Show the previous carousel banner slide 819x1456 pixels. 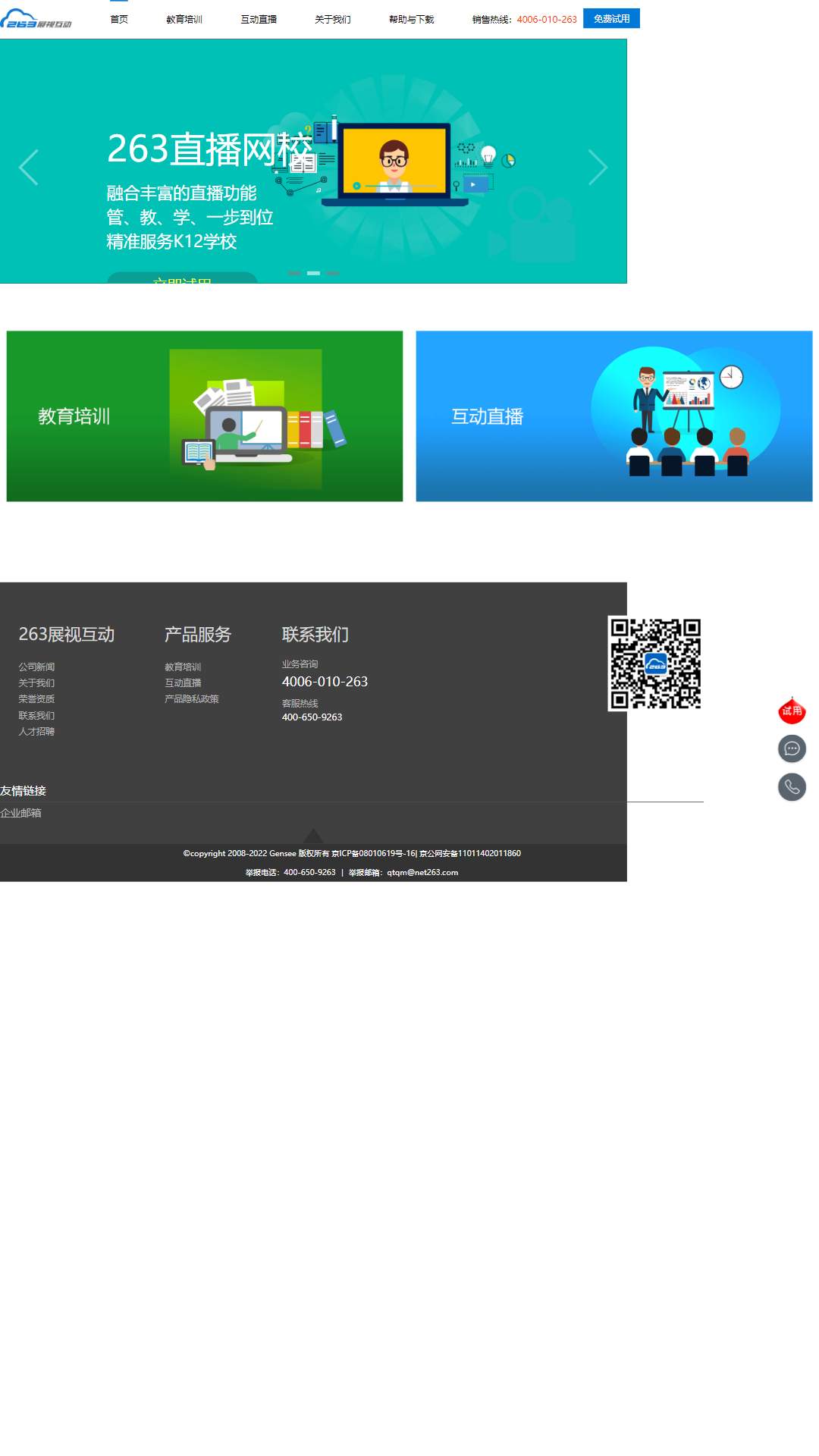(28, 168)
